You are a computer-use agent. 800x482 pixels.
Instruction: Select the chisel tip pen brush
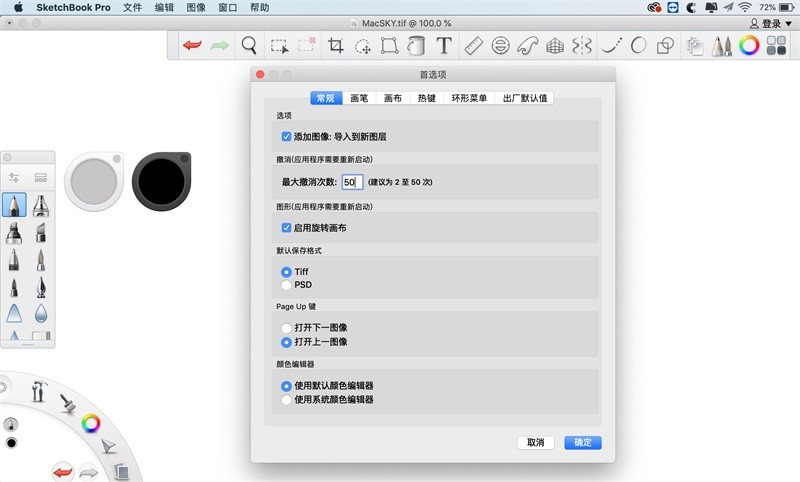[41, 232]
